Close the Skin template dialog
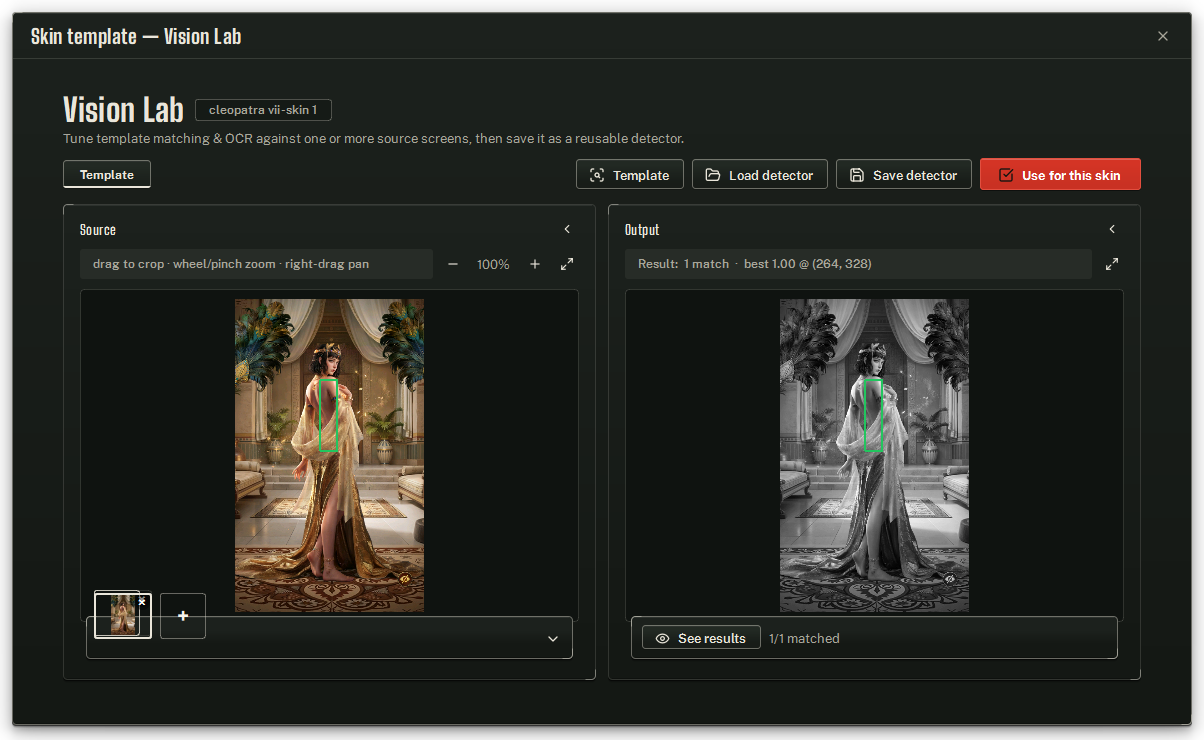This screenshot has width=1204, height=740. tap(1162, 36)
